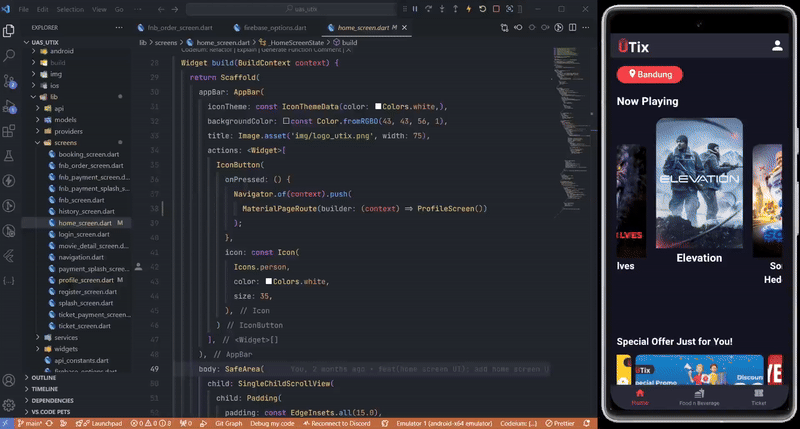Expand the OUTLINE section

point(46,377)
